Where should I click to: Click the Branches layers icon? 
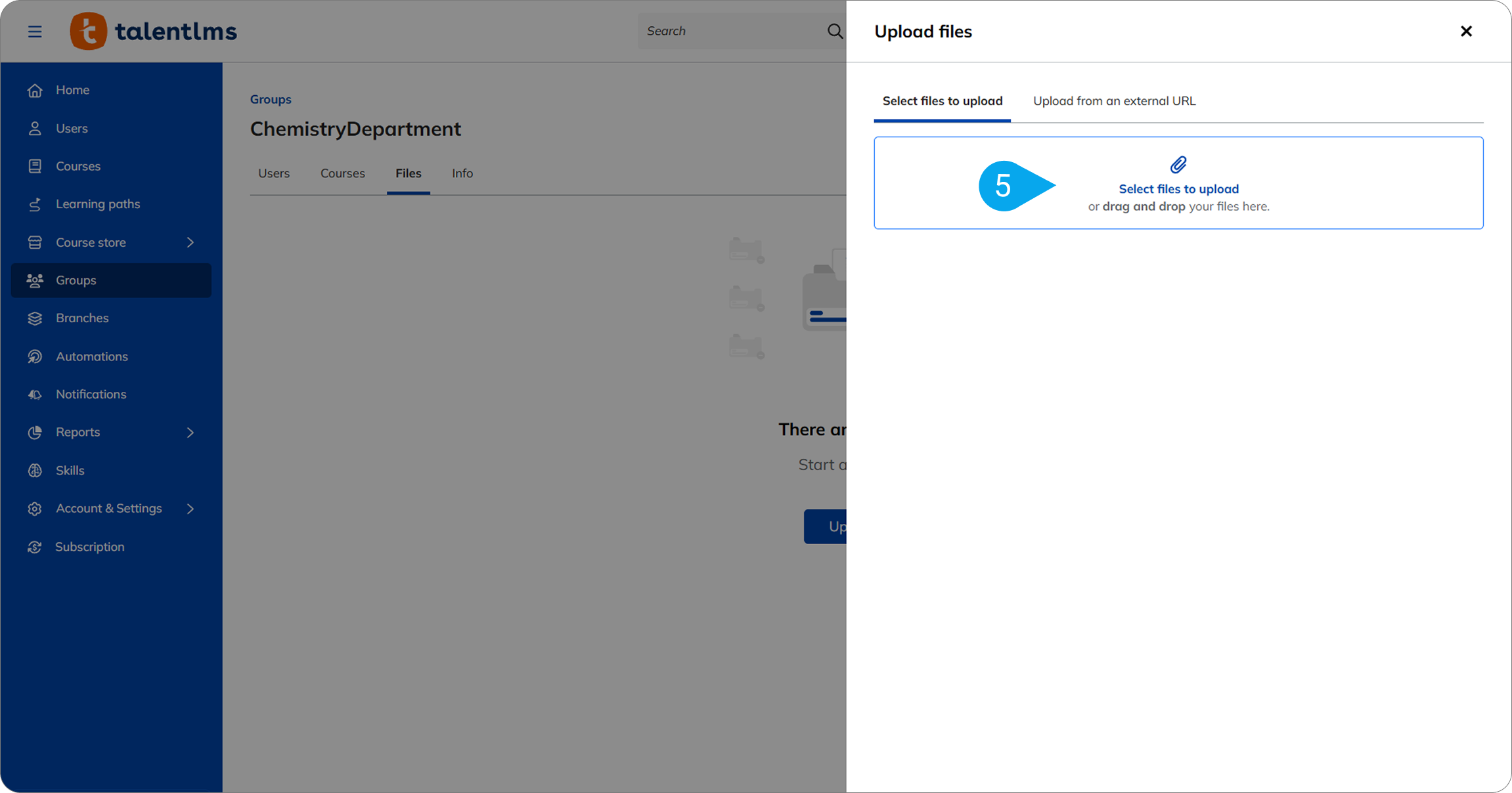pyautogui.click(x=35, y=318)
